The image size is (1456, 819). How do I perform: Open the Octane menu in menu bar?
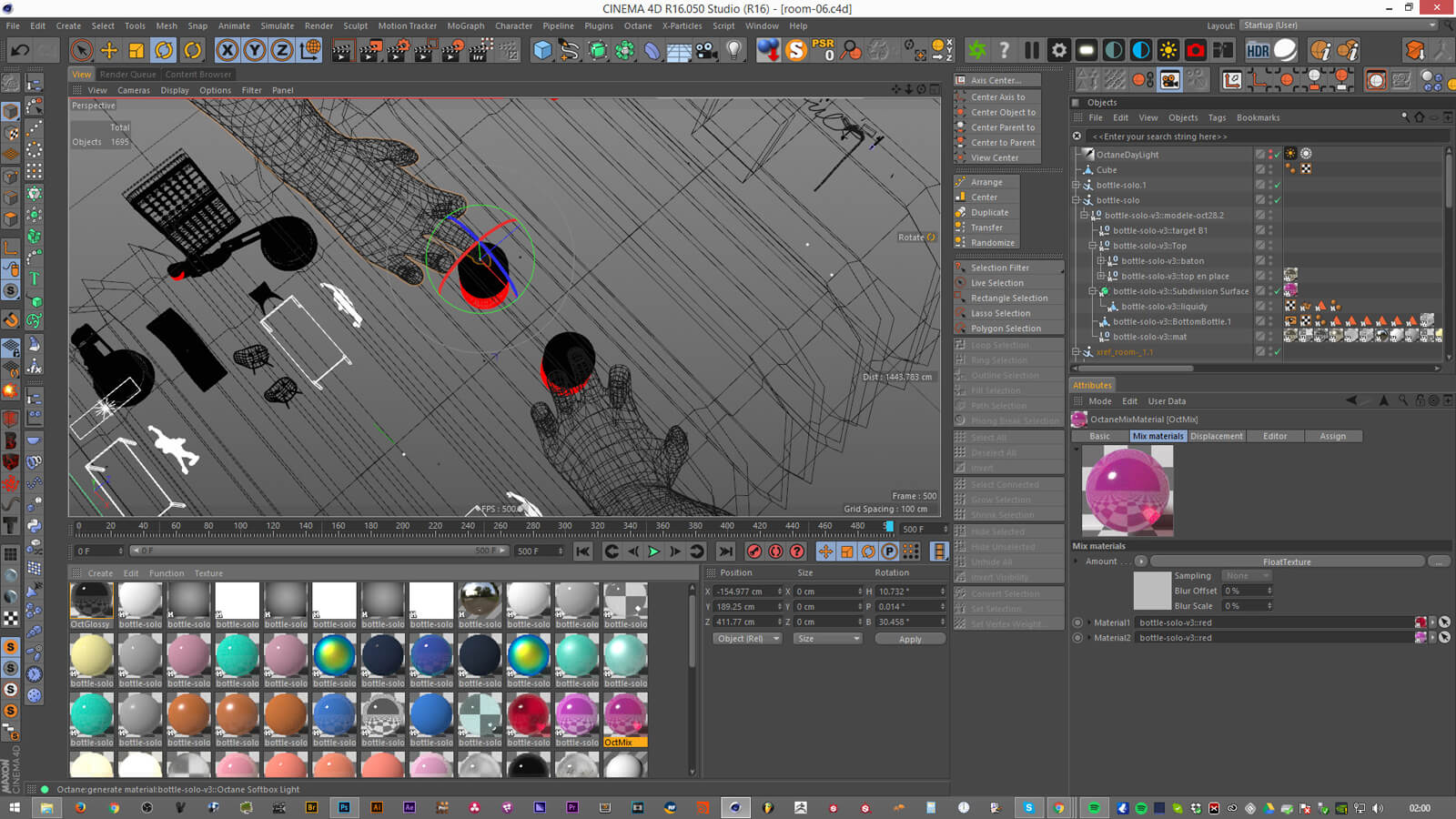pos(637,25)
